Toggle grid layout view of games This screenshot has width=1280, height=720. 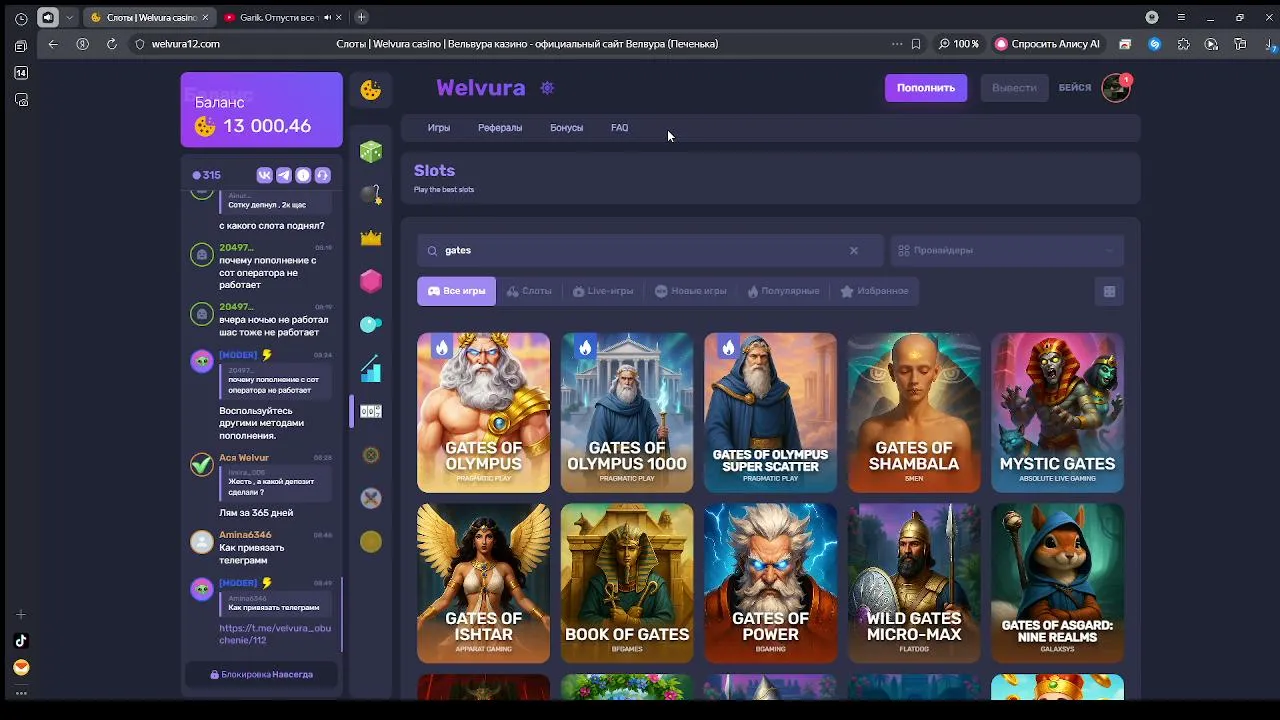click(x=1109, y=291)
